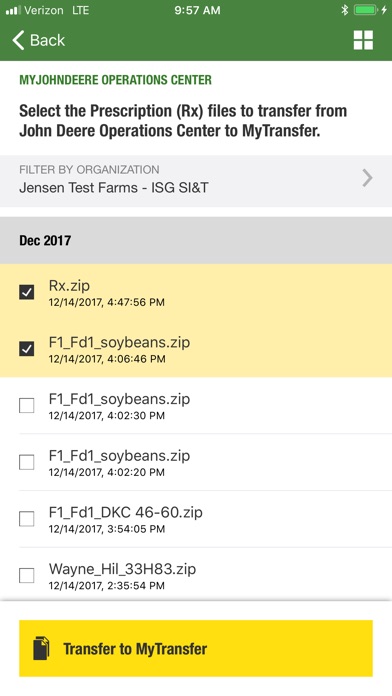Tap the Wayne_Hil_33H83.zip file name
The image size is (392, 696).
(x=122, y=569)
